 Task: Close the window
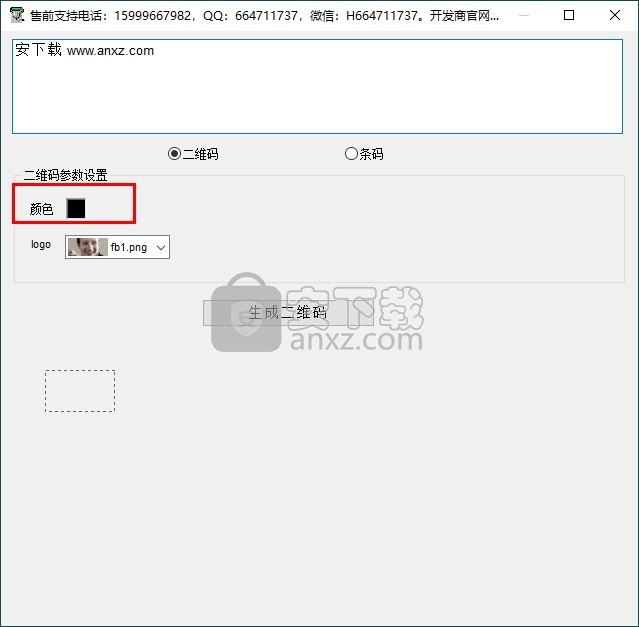[x=615, y=15]
